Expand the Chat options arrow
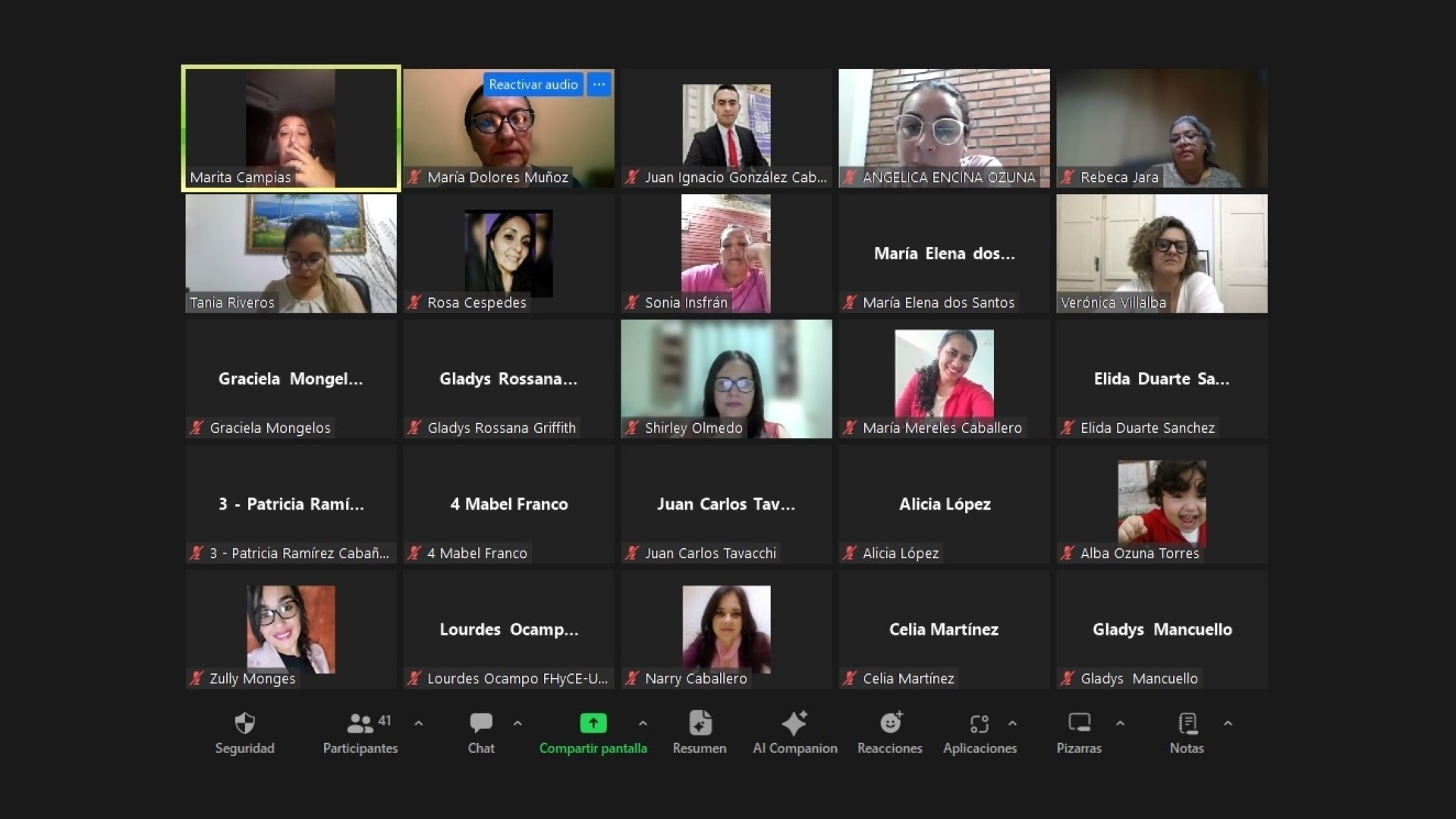The height and width of the screenshot is (819, 1456). (x=517, y=723)
